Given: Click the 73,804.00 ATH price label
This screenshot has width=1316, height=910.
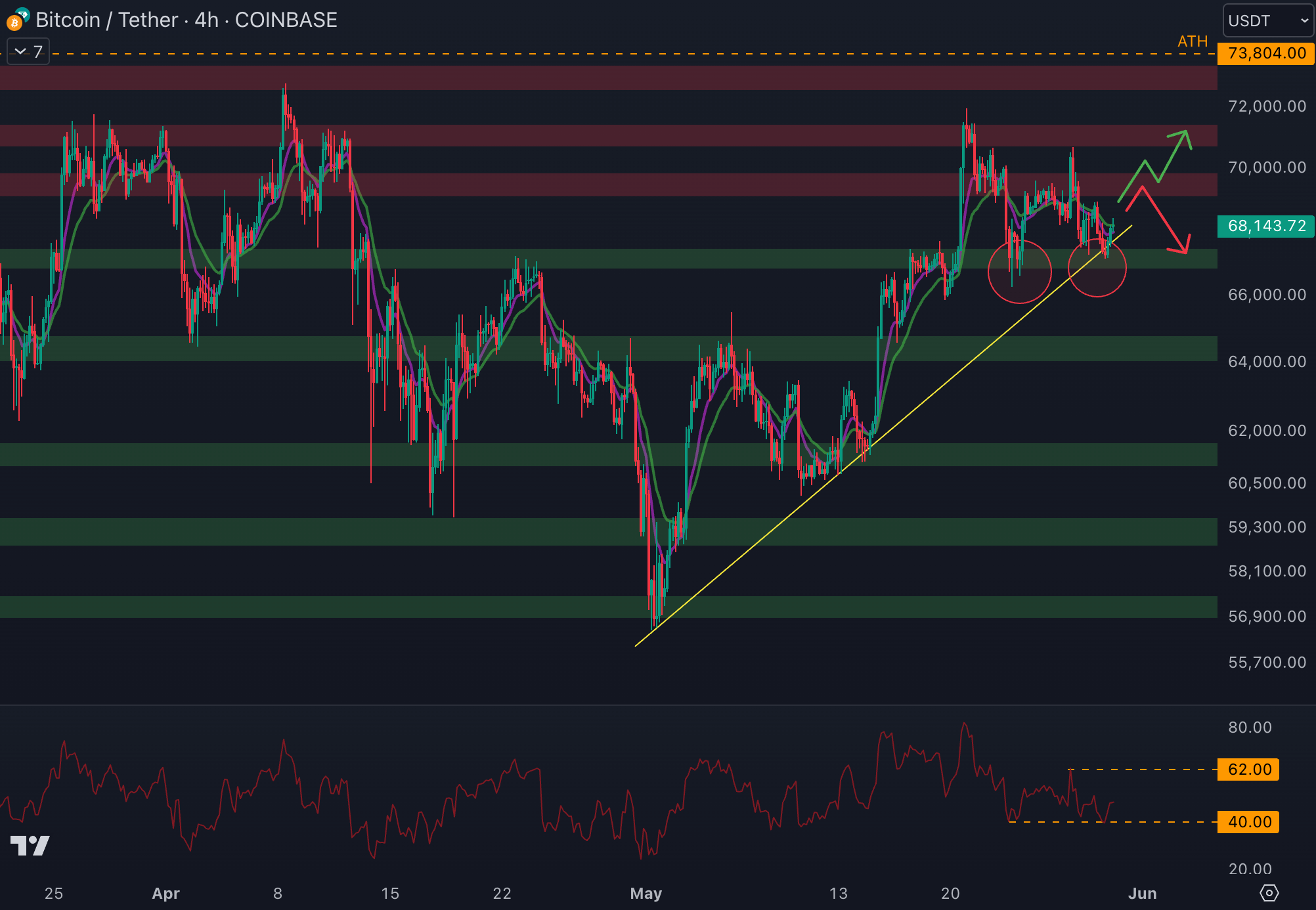Looking at the screenshot, I should (x=1265, y=53).
